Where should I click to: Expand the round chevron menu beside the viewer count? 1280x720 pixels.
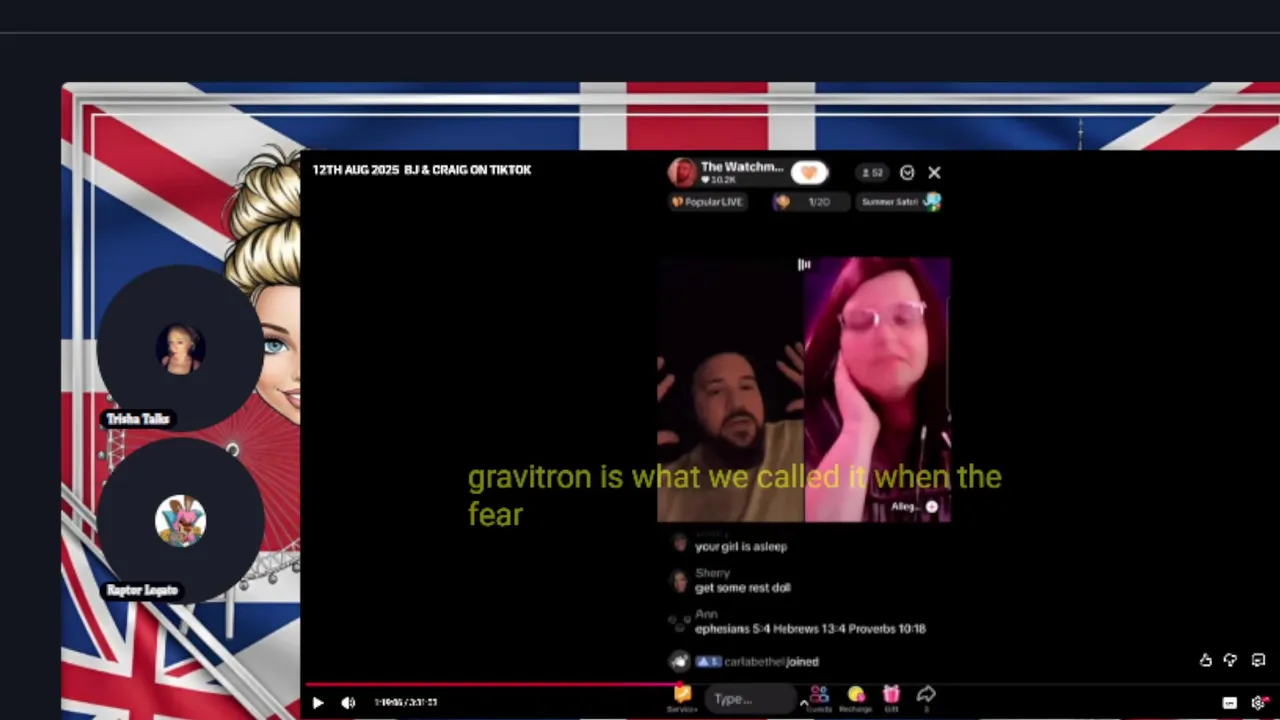(x=907, y=173)
